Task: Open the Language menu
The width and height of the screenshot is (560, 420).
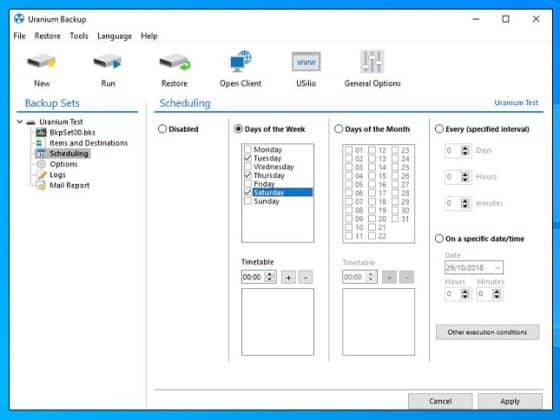Action: 115,36
